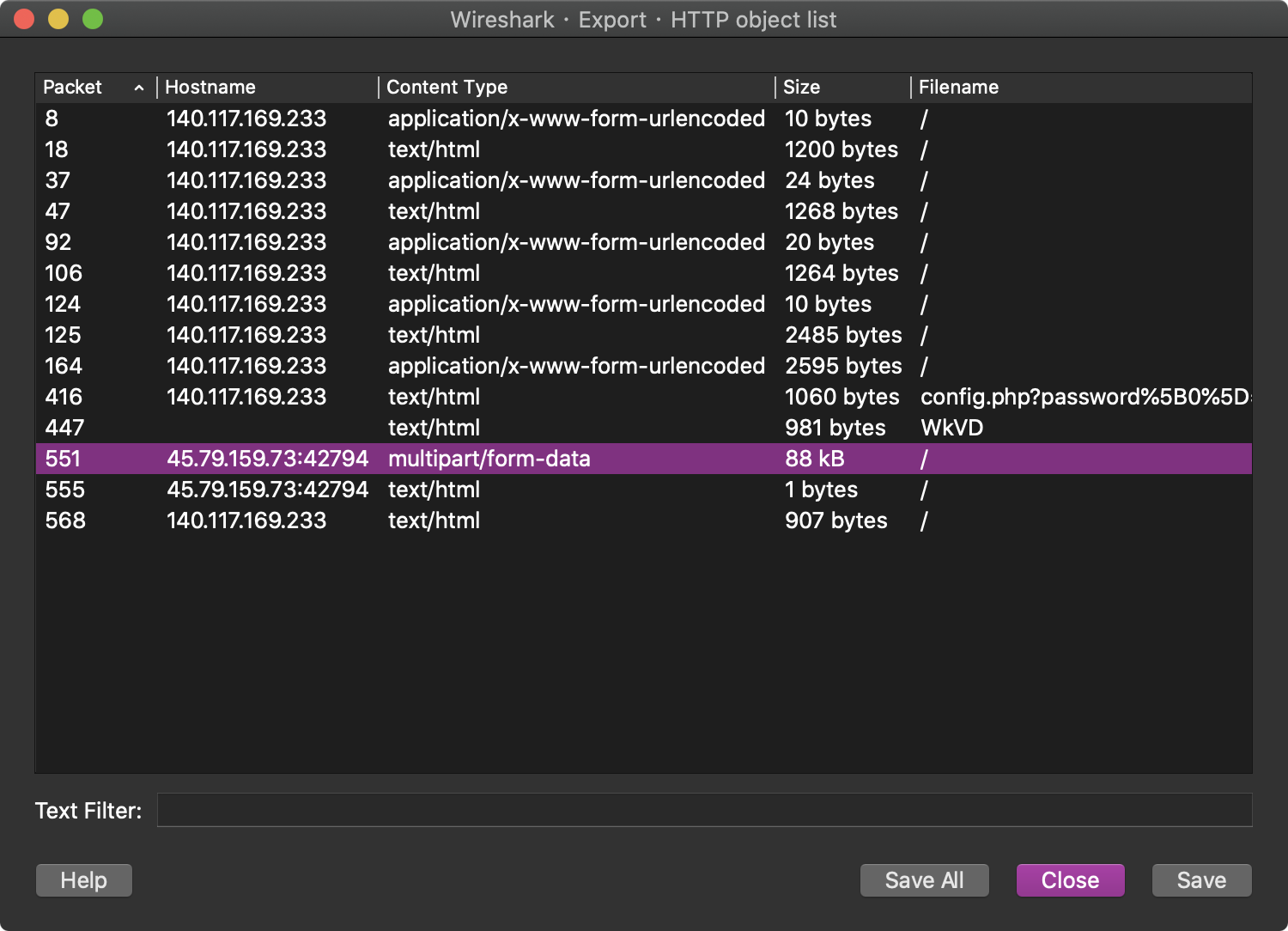Select packet 124 row
Screen dimensions: 1288x931
643,304
